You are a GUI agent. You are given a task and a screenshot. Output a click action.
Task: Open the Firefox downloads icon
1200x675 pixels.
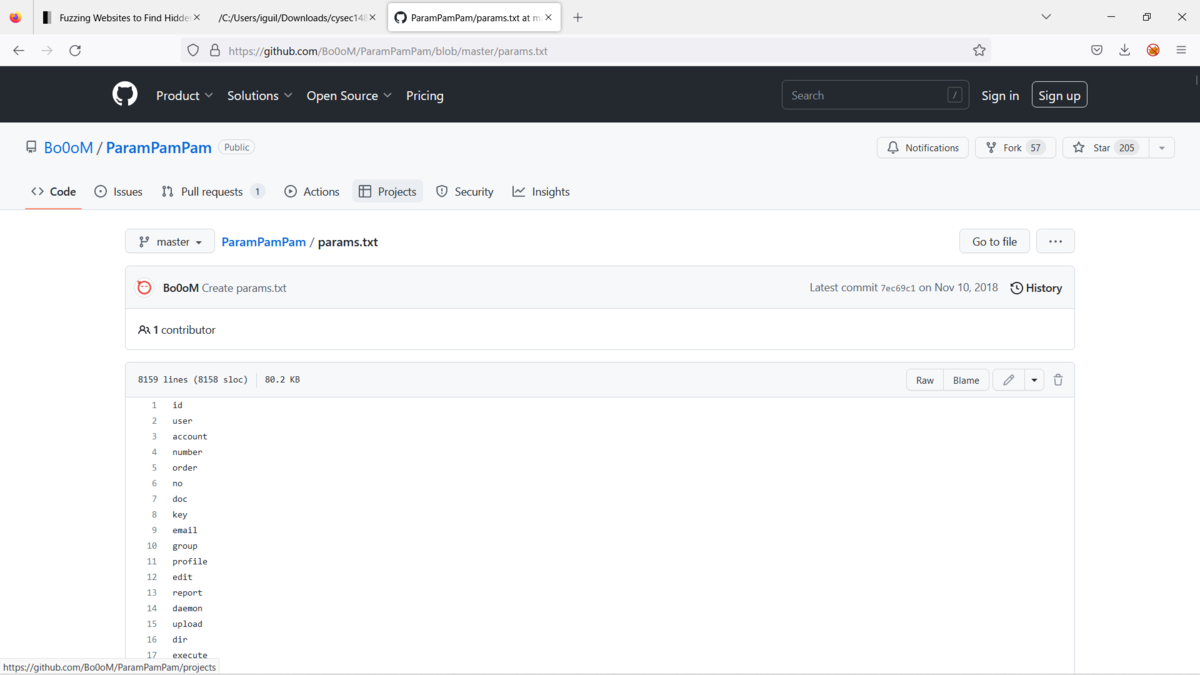pyautogui.click(x=1124, y=50)
